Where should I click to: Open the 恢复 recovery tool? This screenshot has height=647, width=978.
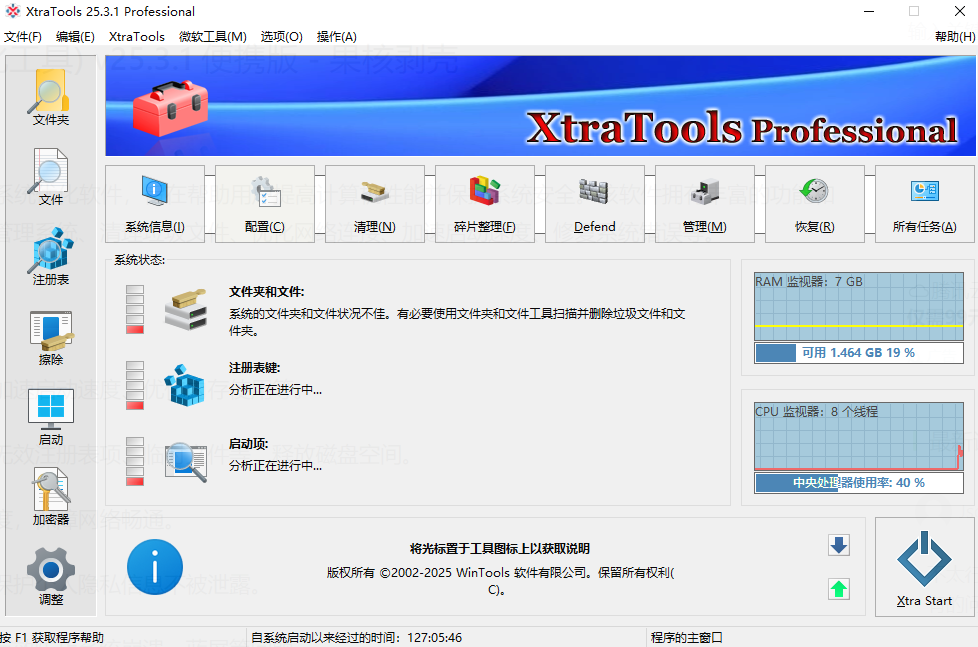point(814,203)
